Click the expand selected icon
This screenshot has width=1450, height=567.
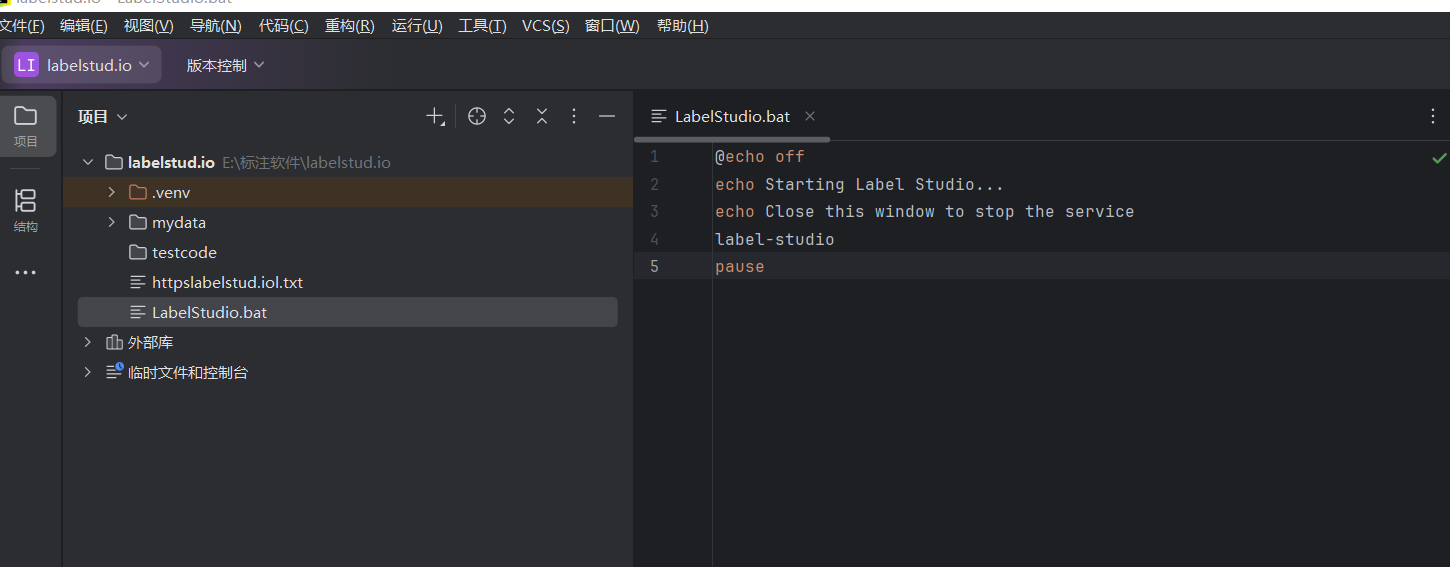click(509, 117)
